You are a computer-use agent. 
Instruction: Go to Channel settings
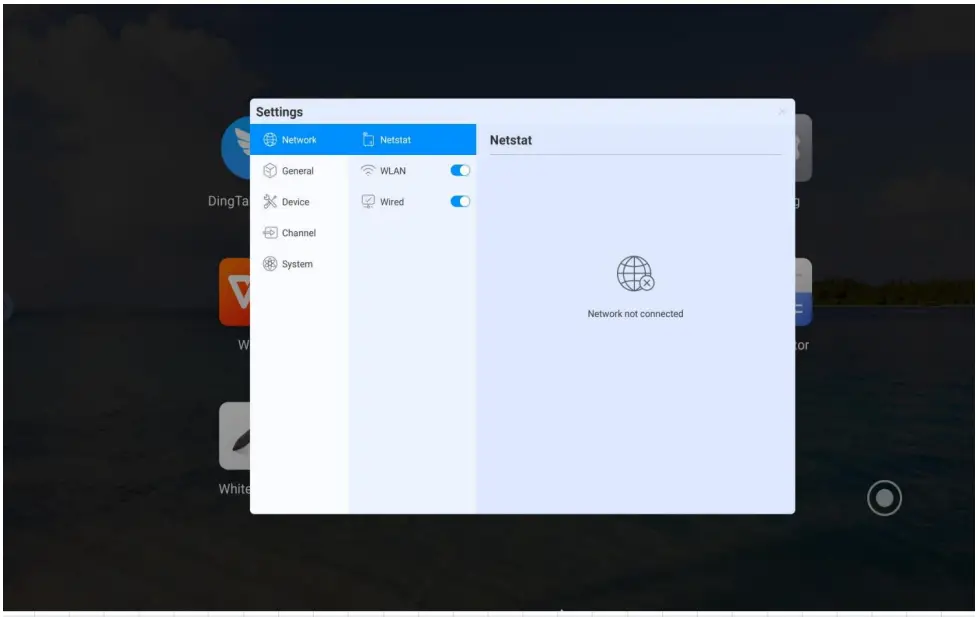pyautogui.click(x=299, y=233)
